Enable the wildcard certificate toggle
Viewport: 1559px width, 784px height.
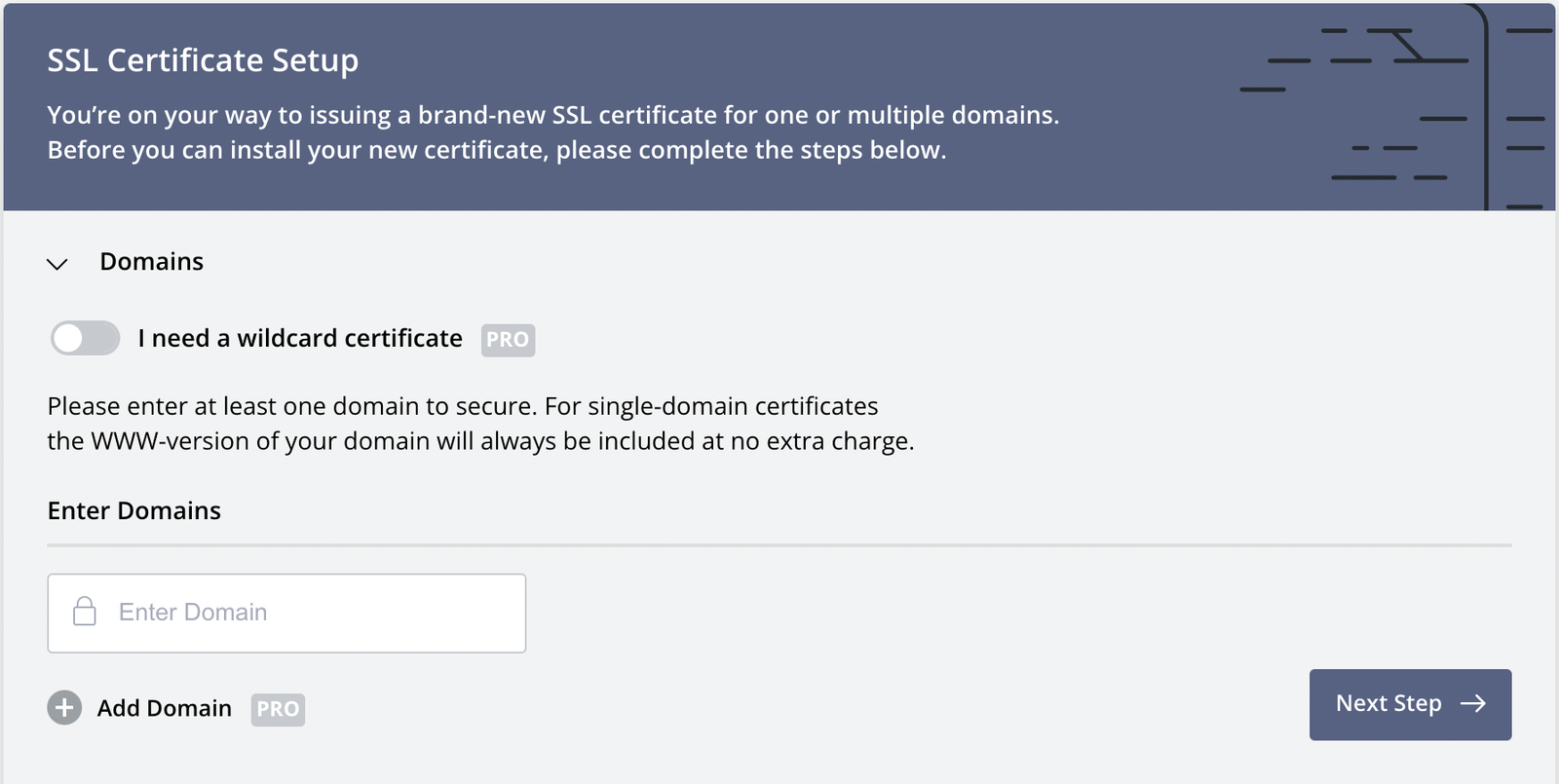[85, 339]
